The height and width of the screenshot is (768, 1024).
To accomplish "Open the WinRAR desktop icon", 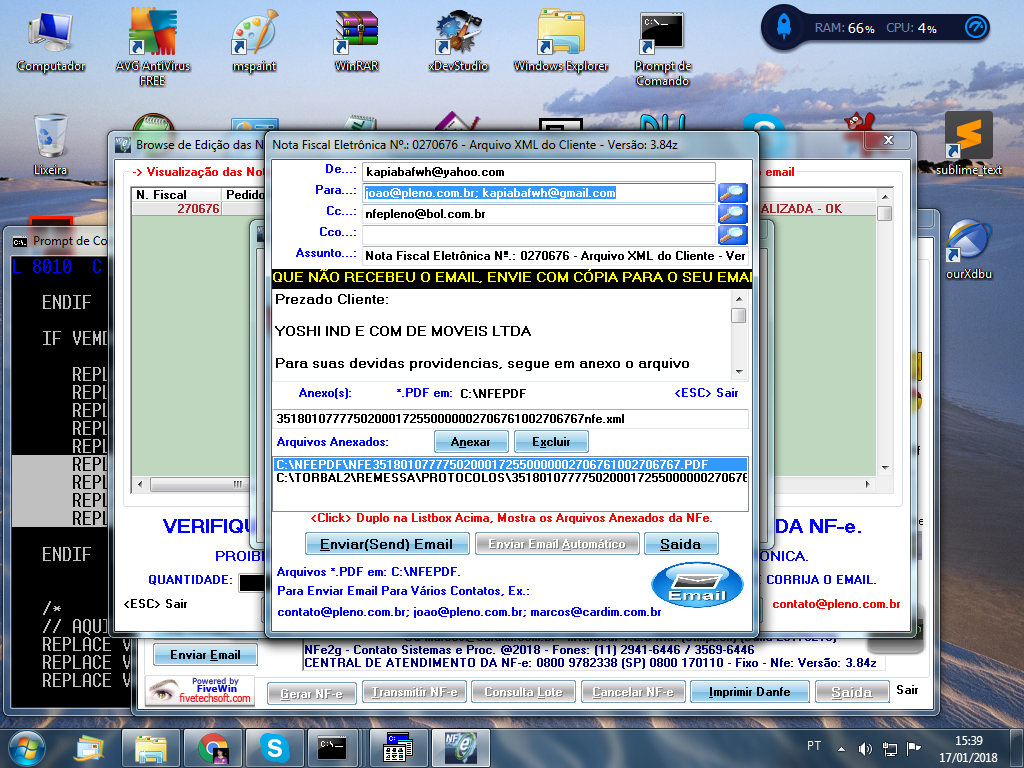I will (x=356, y=42).
